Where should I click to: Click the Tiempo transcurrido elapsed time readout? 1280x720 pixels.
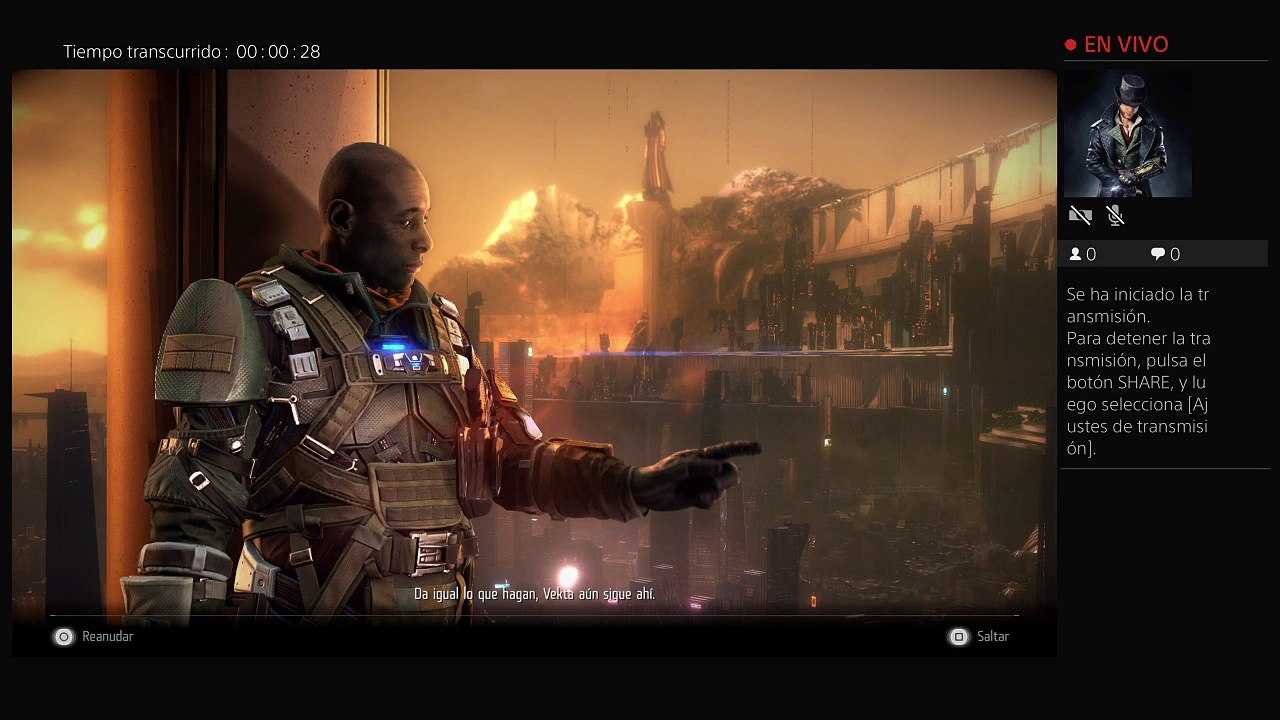pyautogui.click(x=192, y=52)
